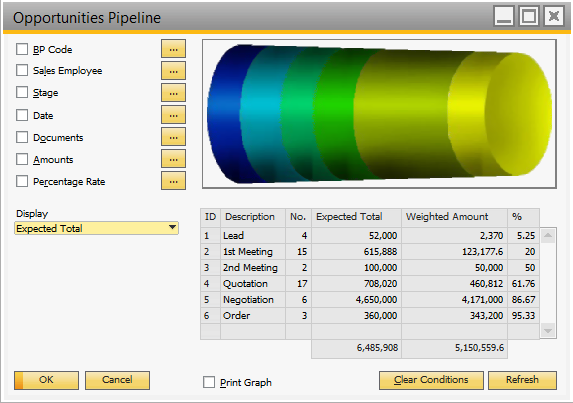Click the Refresh button
Viewport: 573px width, 403px height.
coord(522,380)
